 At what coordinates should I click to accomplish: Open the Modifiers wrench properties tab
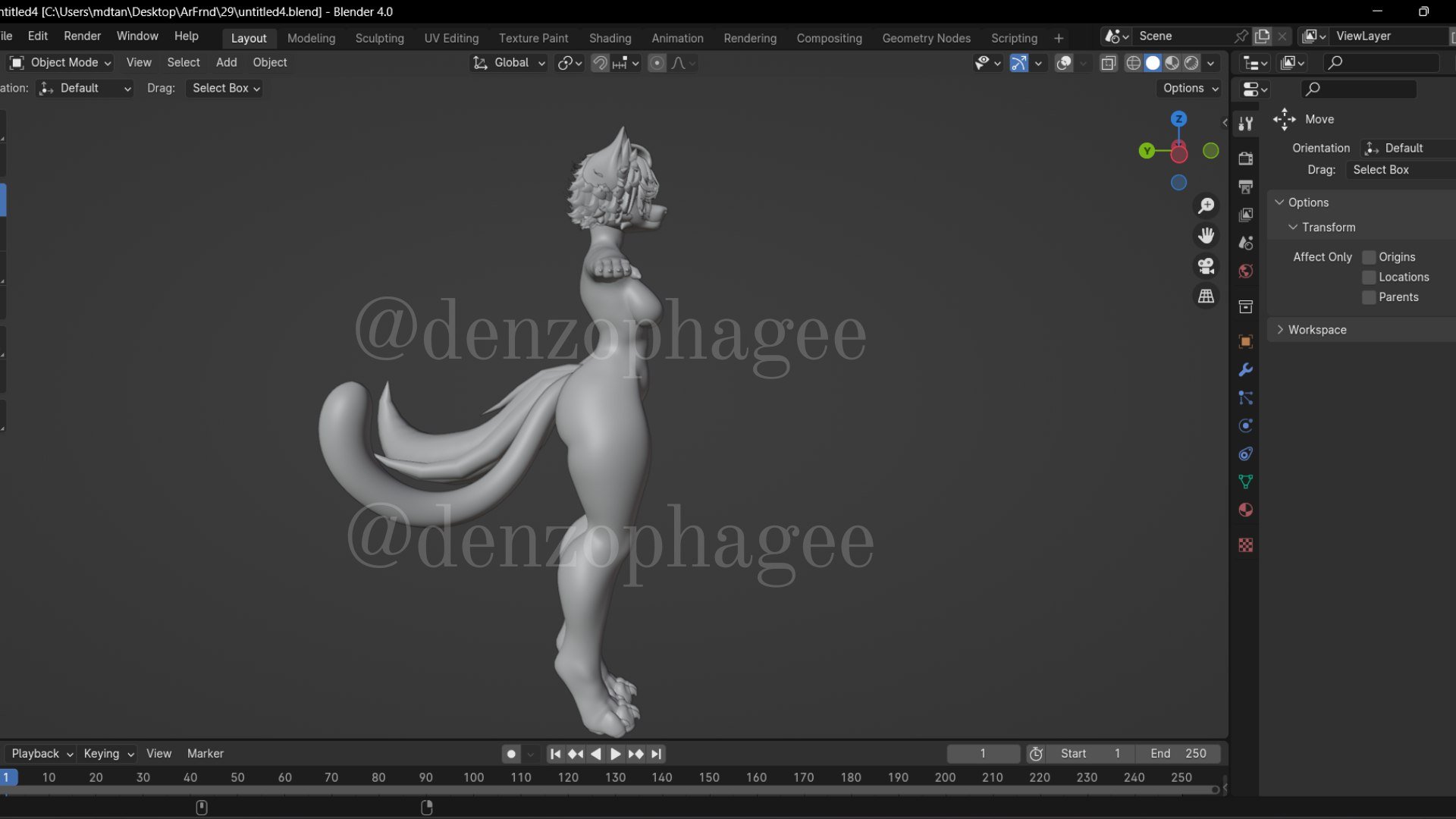point(1245,370)
